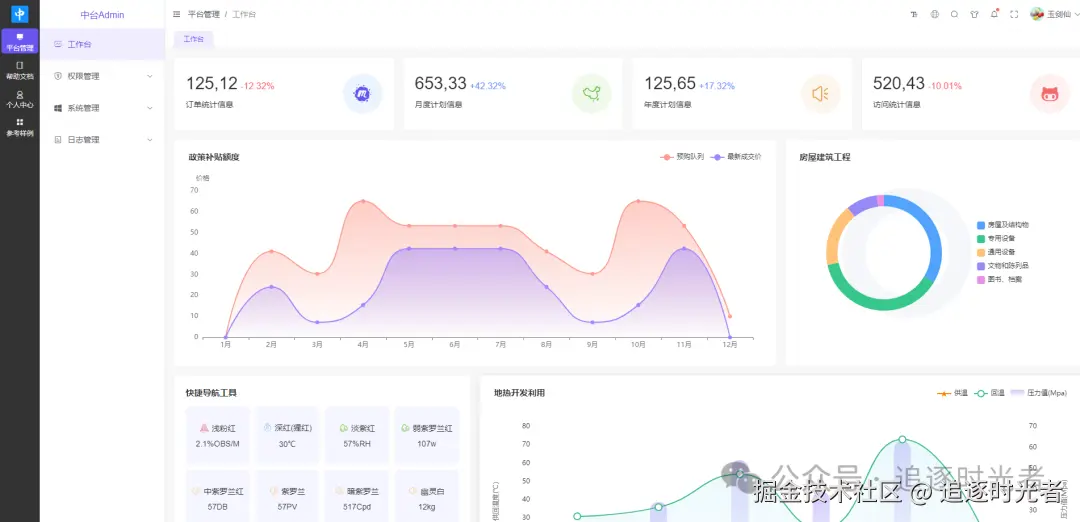Toggle fullscreen with the expand icon
Screen dimensions: 1080x522
1014,14
